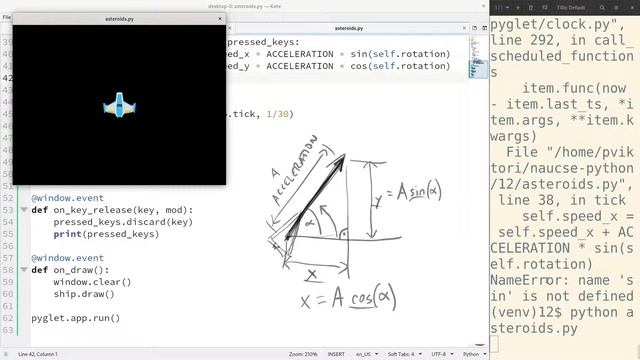Screen dimensions: 640x360
Task: Open the File menu in Kate
Action: pyautogui.click(x=6, y=17)
